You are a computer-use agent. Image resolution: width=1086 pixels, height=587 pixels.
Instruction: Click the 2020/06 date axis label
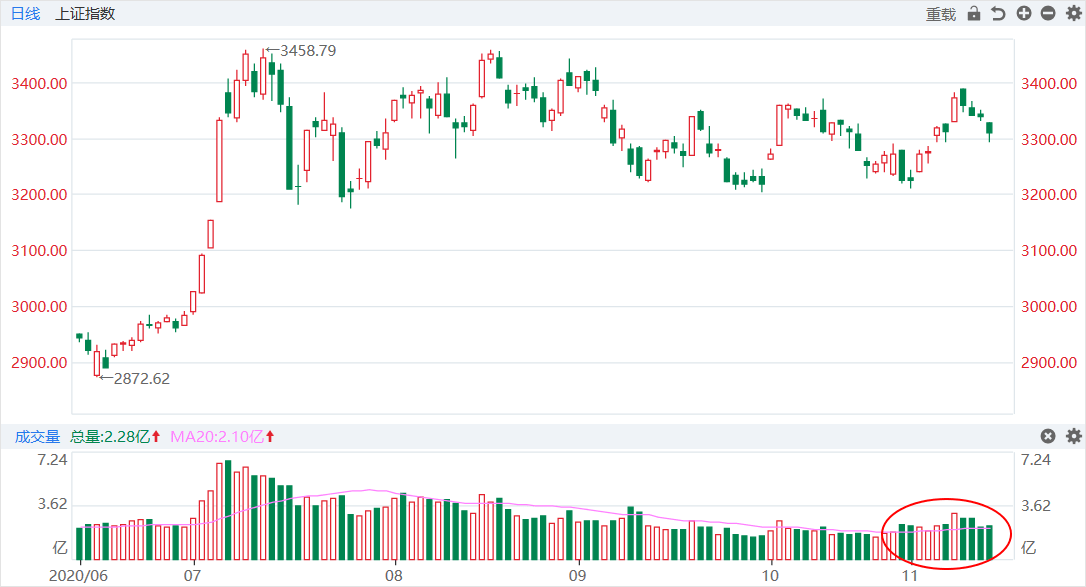pyautogui.click(x=79, y=576)
